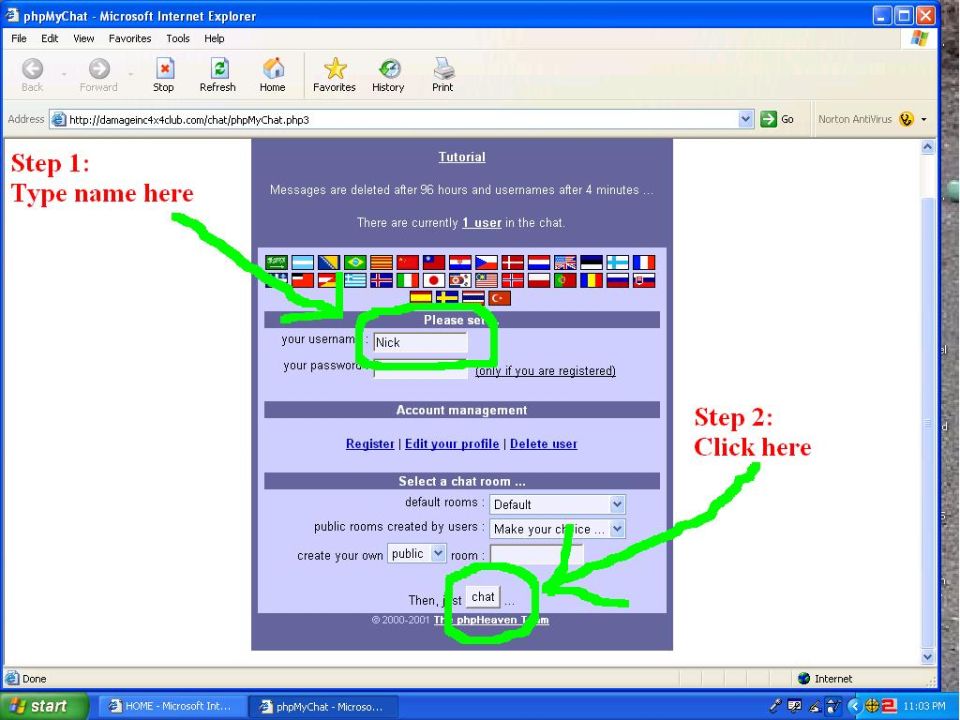The width and height of the screenshot is (960, 720).
Task: Print the page with the Print icon
Action: point(443,75)
